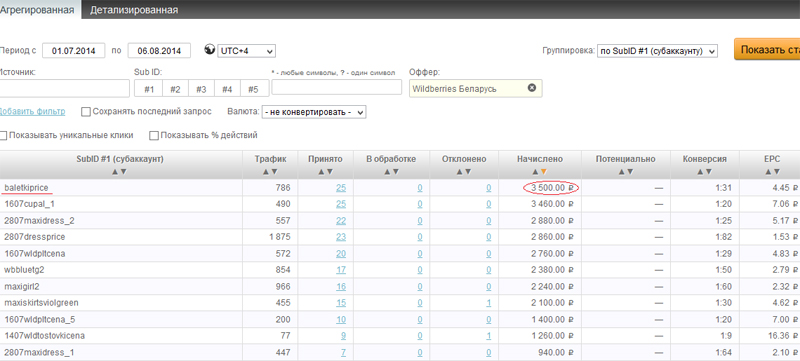This screenshot has width=800, height=361.
Task: Sort Трафик column ascending arrow
Action: [266, 172]
